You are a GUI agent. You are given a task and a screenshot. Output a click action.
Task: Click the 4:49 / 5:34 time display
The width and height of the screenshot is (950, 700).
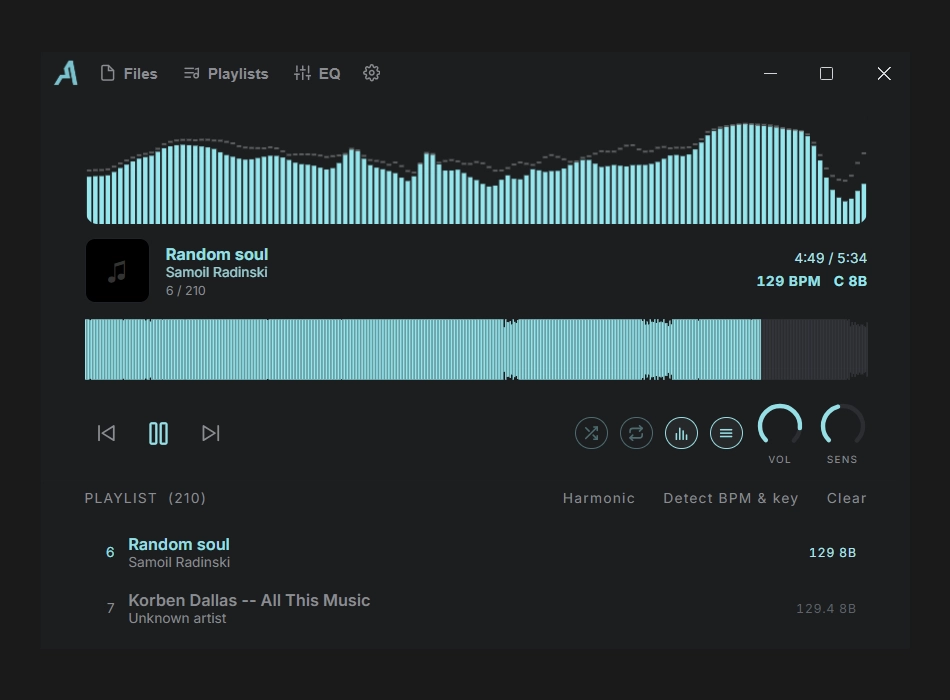tap(831, 258)
